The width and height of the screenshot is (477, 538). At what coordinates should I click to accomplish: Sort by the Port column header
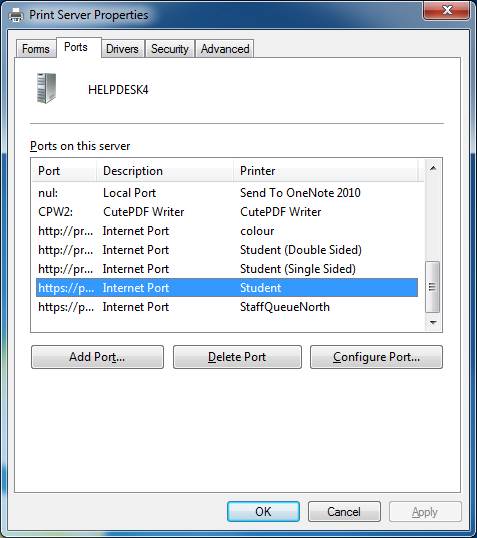[64, 171]
